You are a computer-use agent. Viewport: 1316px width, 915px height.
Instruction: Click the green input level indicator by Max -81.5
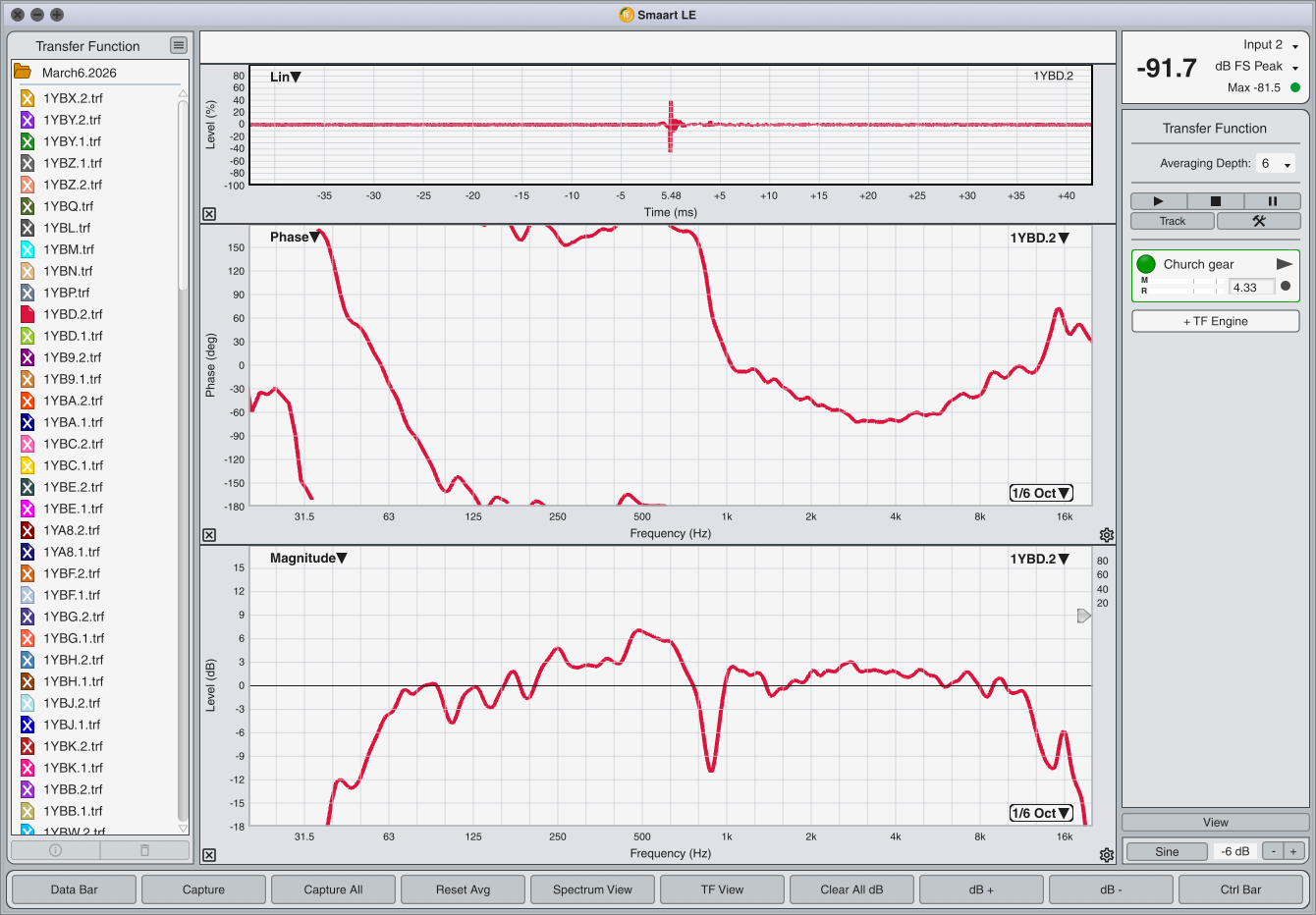pos(1294,87)
